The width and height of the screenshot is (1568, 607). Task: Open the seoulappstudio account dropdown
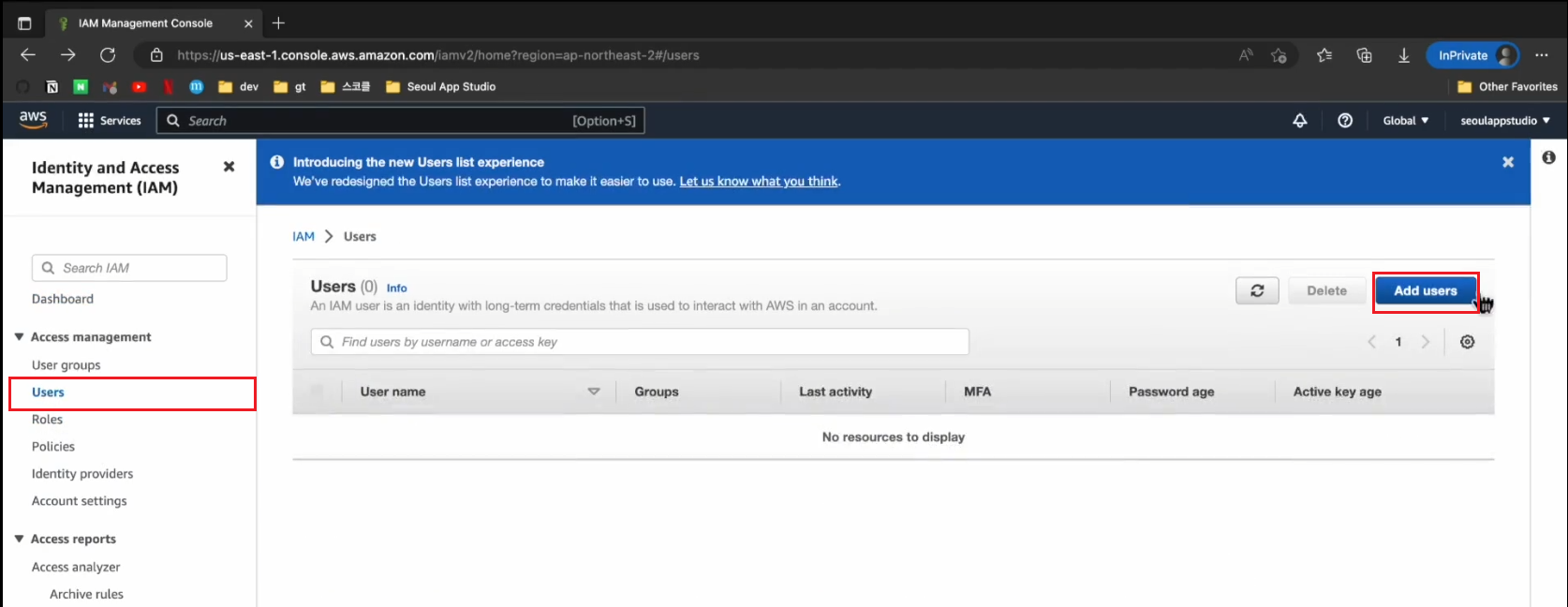coord(1505,121)
